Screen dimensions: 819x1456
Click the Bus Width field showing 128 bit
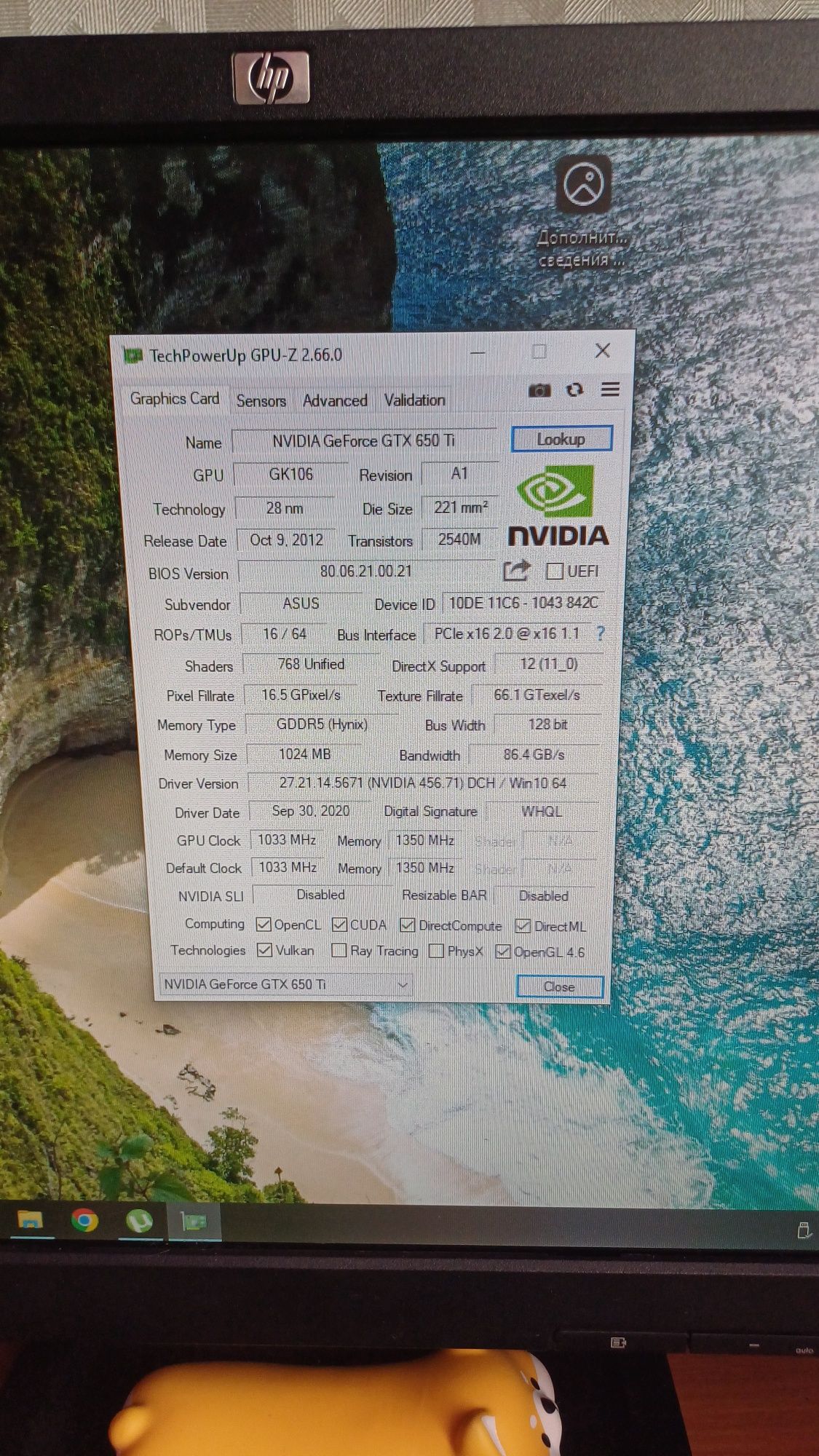[x=547, y=724]
